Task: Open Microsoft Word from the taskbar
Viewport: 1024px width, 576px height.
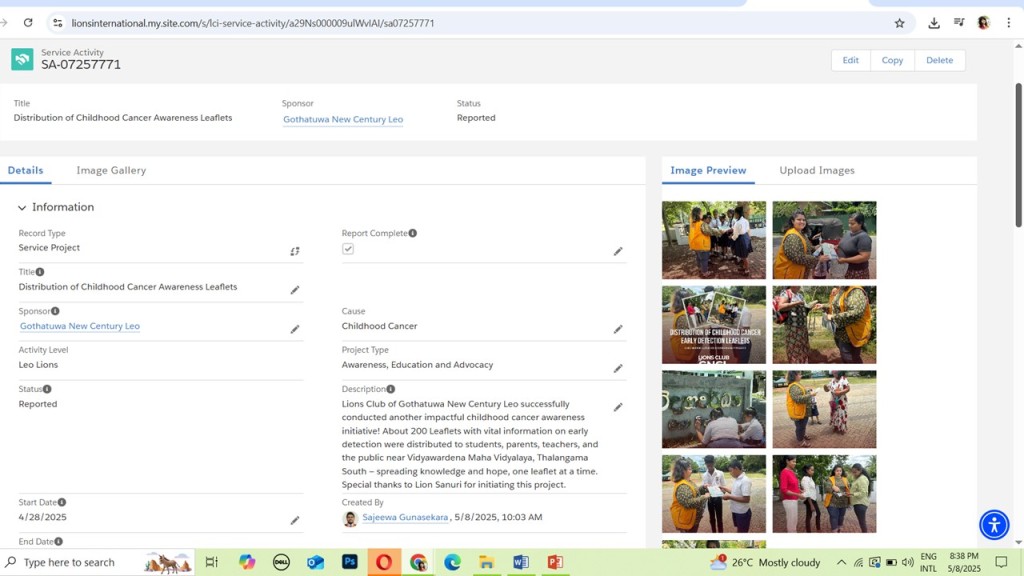Action: tap(520, 562)
